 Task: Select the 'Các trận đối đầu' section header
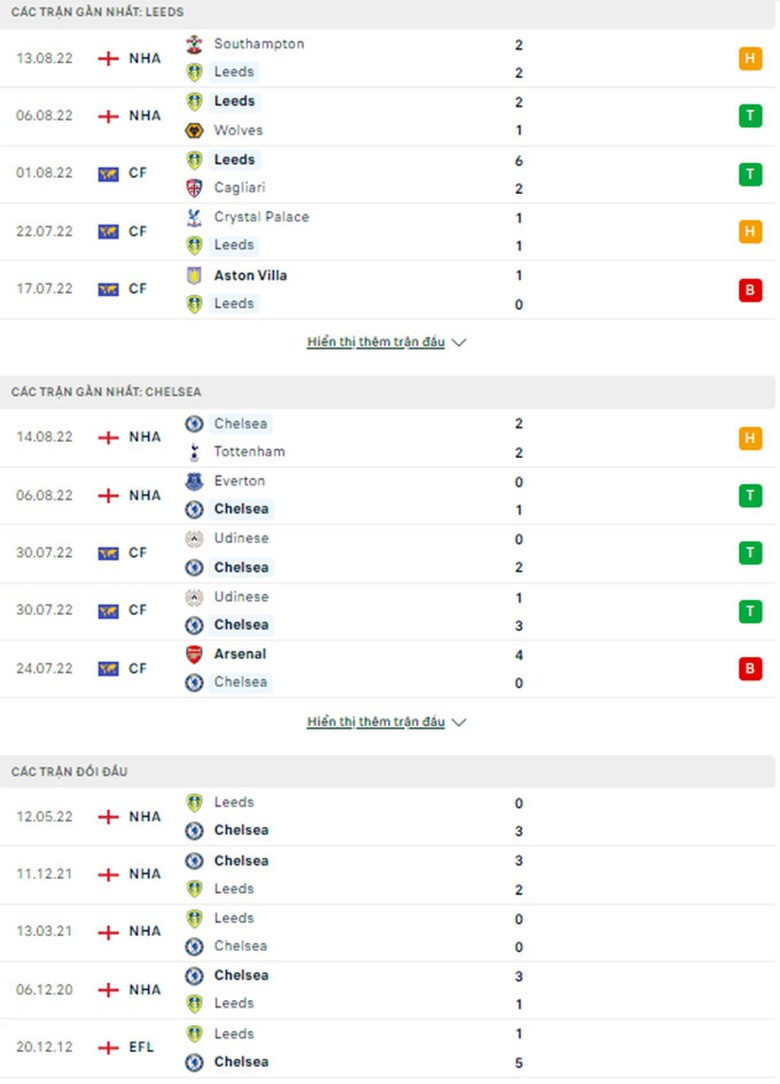[70, 772]
